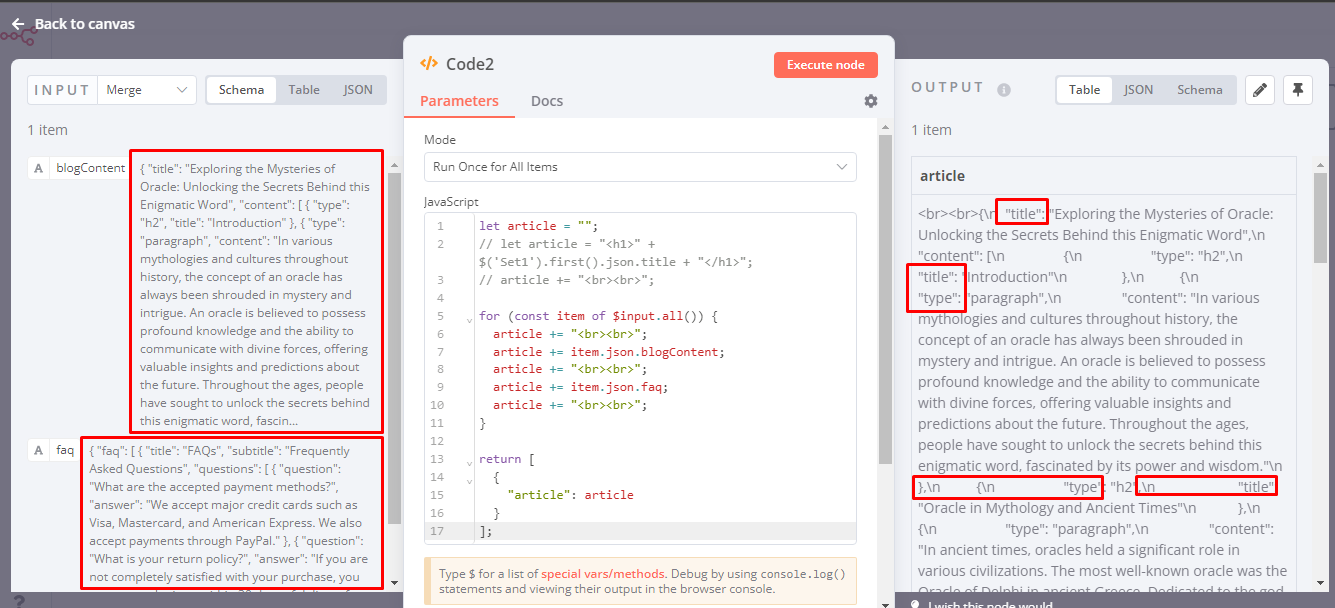Click code line 'let article = "";'
This screenshot has width=1335, height=608.
[537, 226]
